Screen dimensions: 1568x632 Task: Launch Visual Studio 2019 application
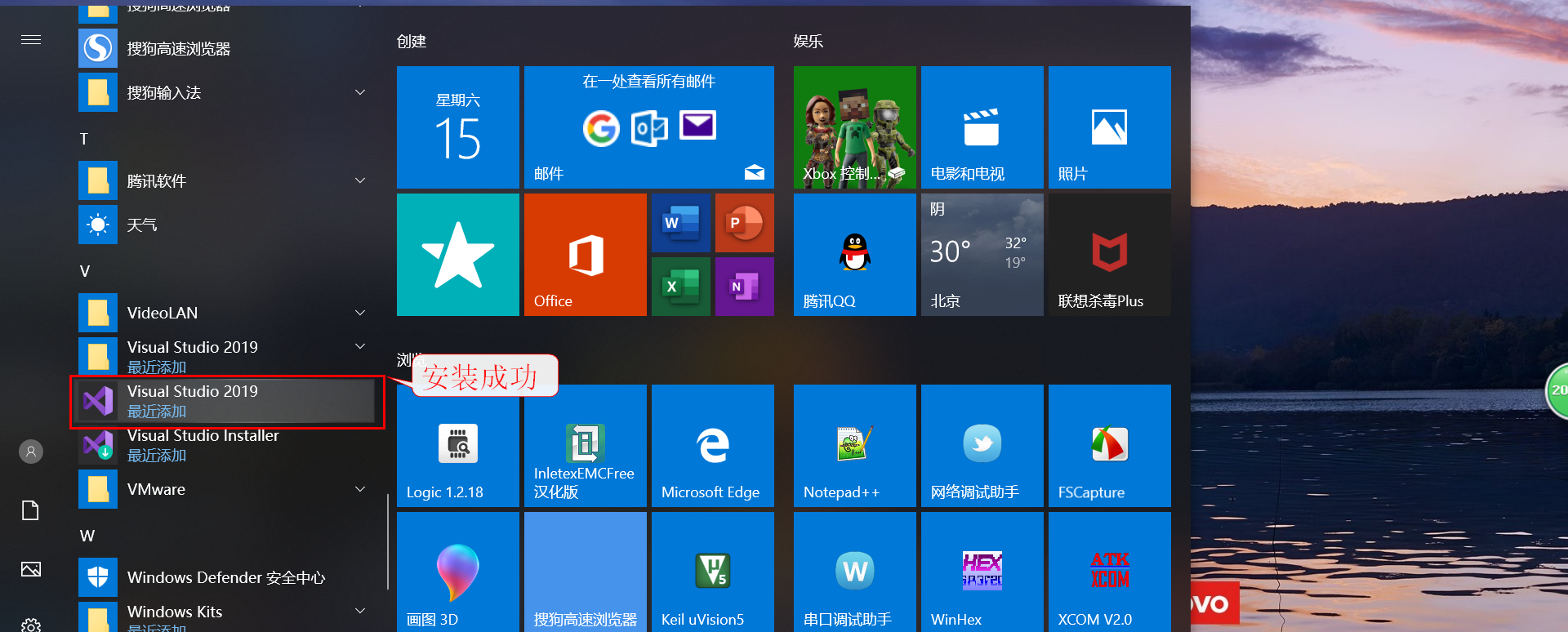click(225, 401)
